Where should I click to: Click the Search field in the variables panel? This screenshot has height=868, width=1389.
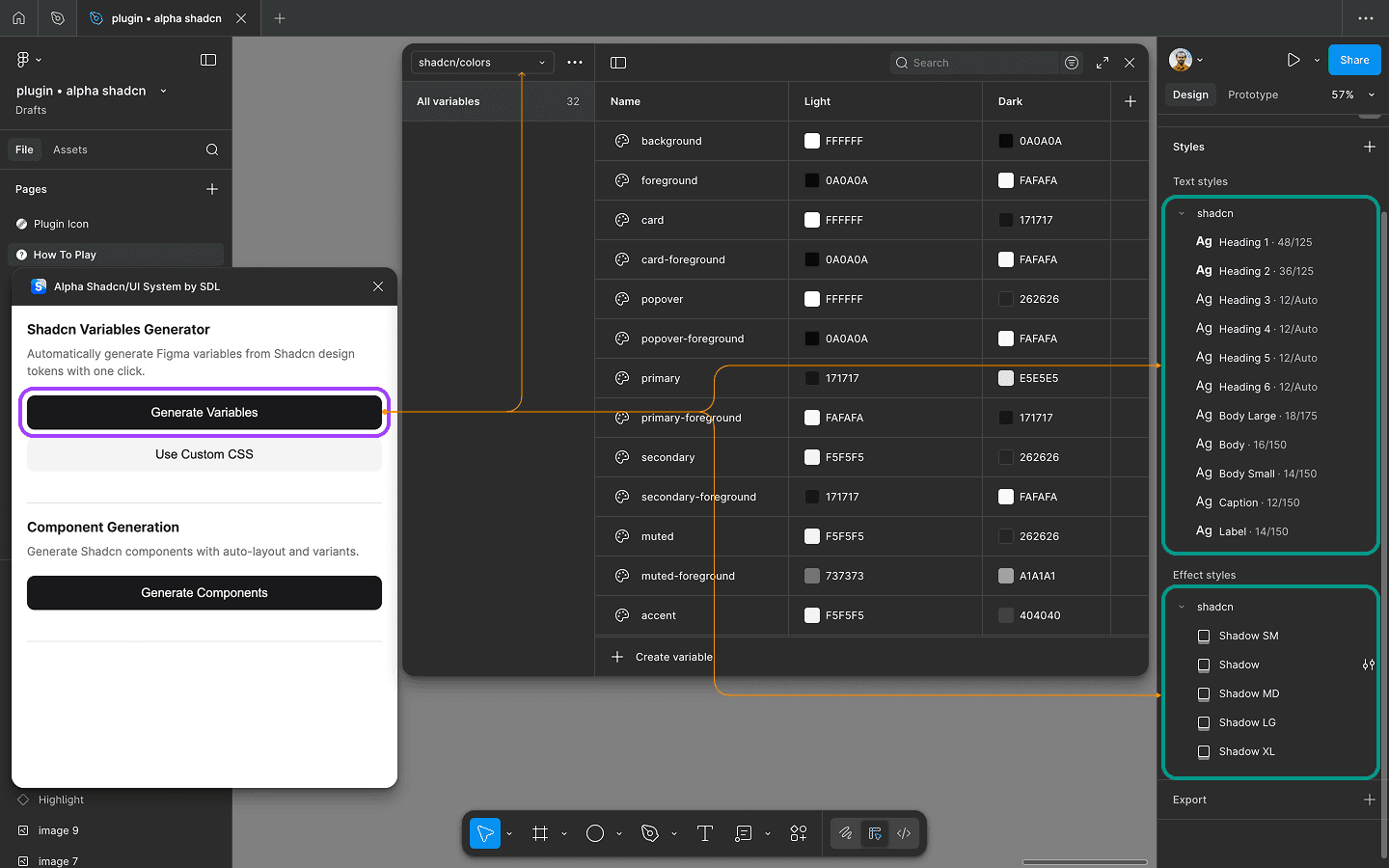974,62
